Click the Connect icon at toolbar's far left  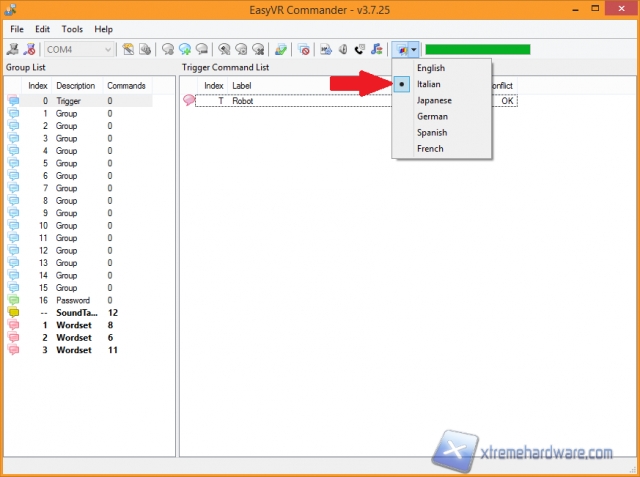point(13,49)
